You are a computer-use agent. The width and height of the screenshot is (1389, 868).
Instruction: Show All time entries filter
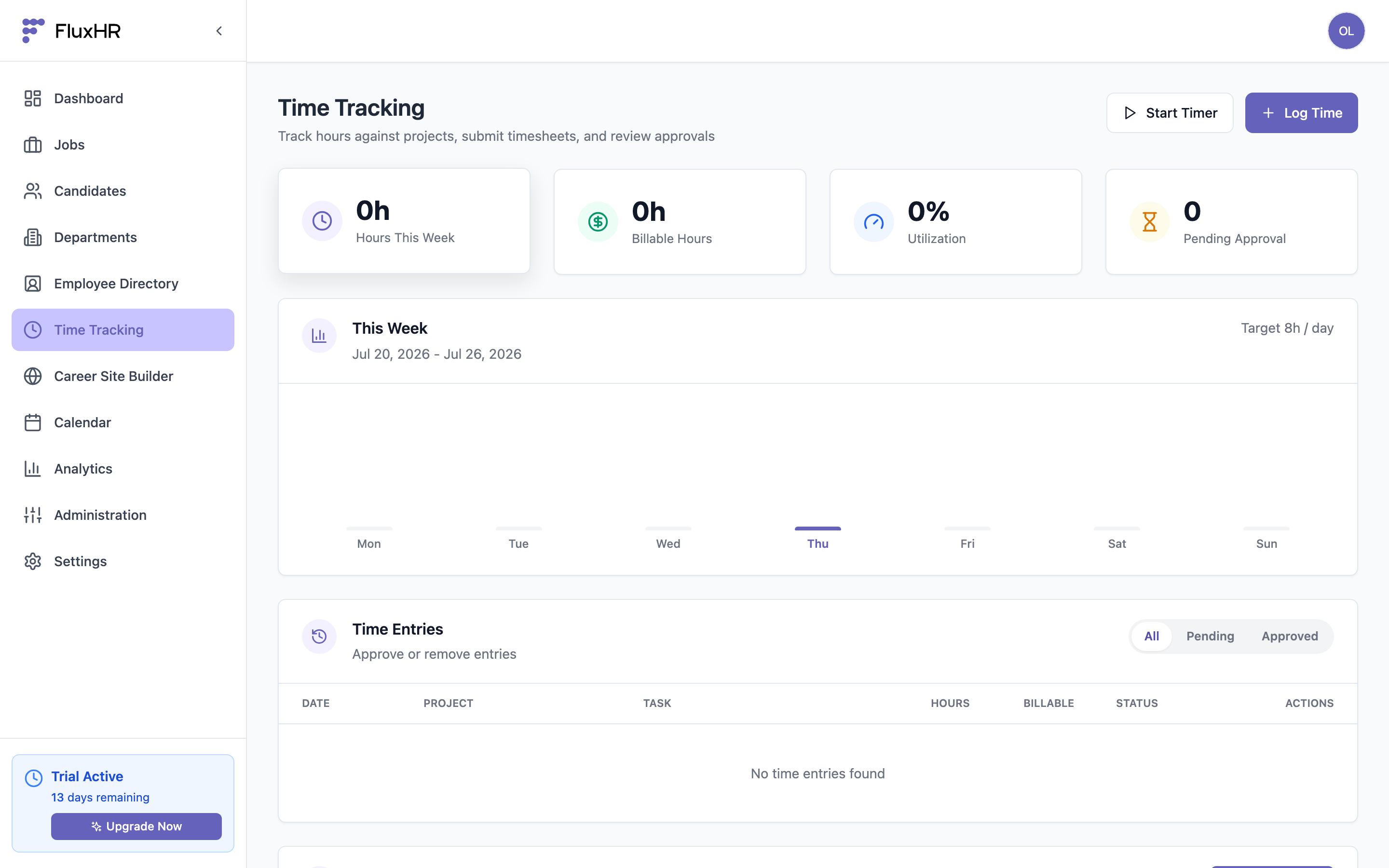1151,636
